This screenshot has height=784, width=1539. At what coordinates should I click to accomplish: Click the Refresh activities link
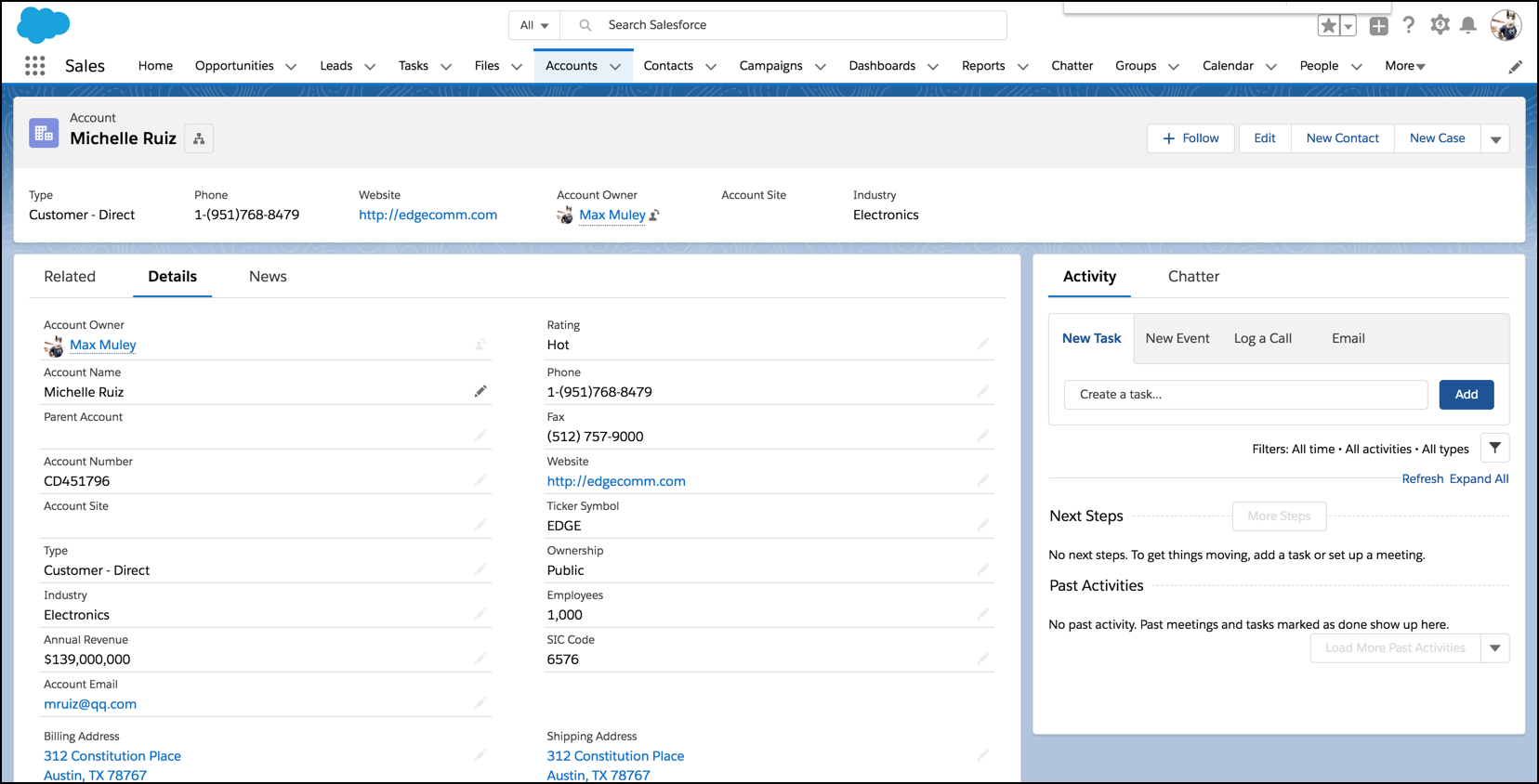[x=1423, y=478]
